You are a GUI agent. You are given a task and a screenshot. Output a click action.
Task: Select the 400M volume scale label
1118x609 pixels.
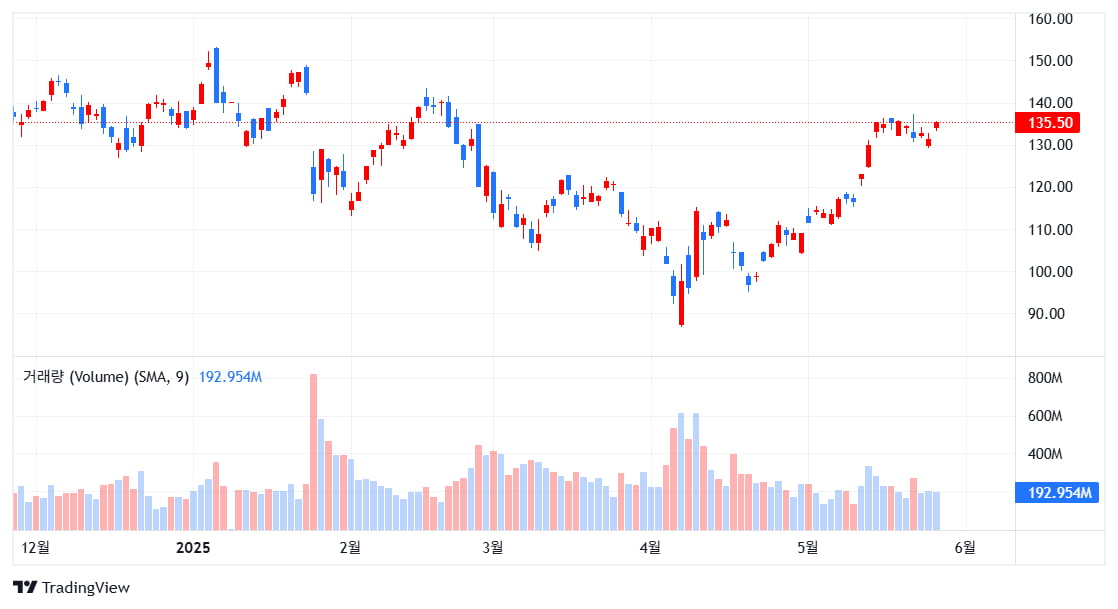tap(1045, 454)
